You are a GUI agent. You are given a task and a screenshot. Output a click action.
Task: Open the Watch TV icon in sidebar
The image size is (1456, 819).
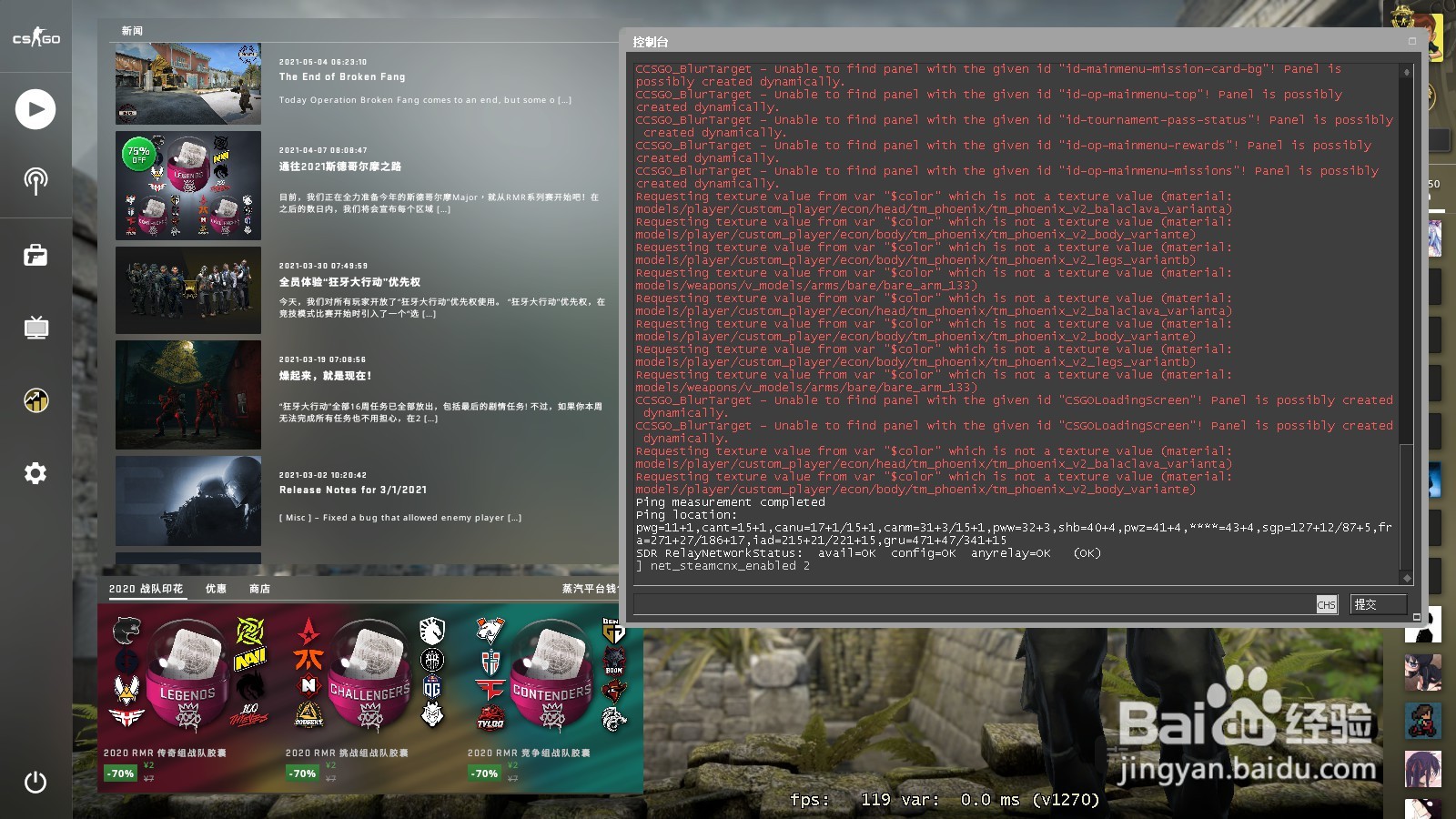35,327
